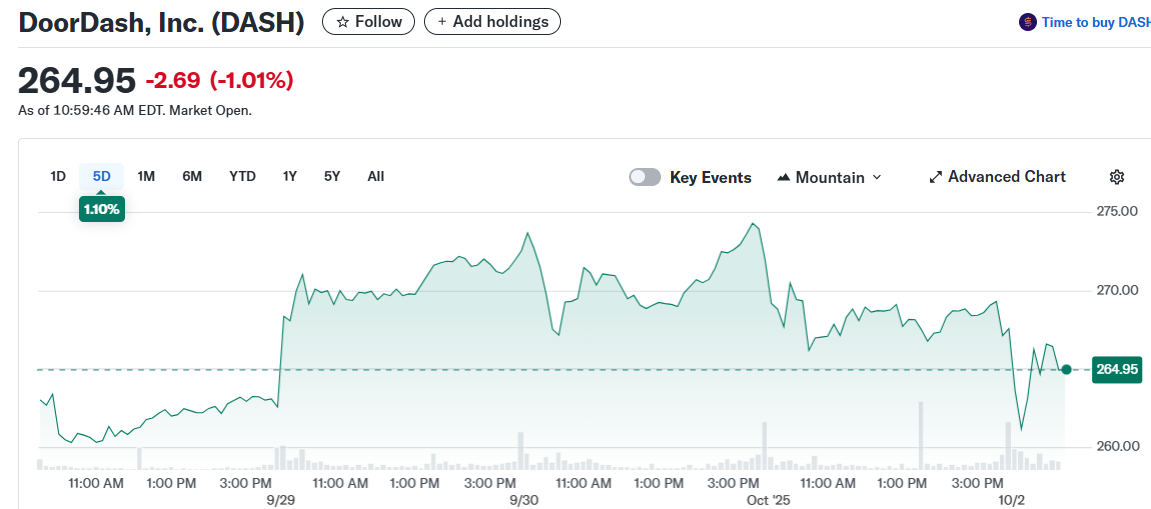1151x509 pixels.
Task: Switch chart to 1M range
Action: coord(146,176)
